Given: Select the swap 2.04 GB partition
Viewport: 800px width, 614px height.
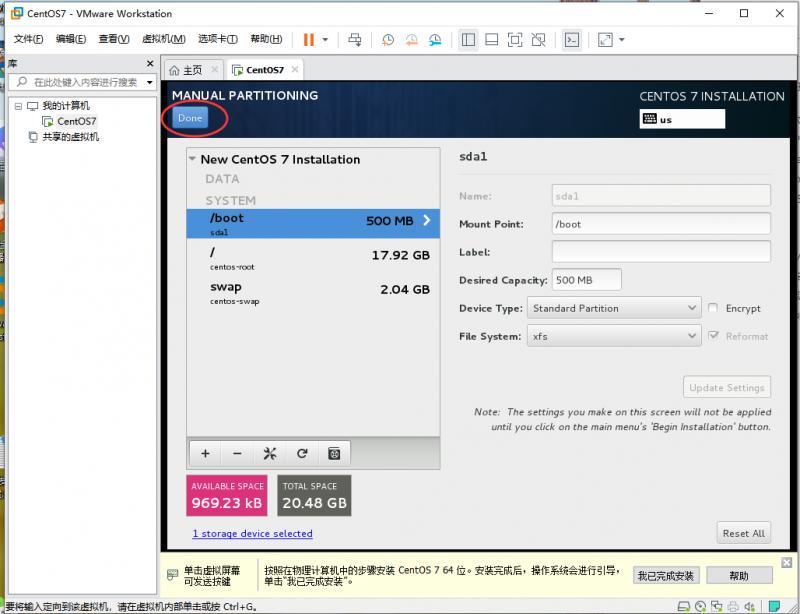Looking at the screenshot, I should (x=313, y=292).
